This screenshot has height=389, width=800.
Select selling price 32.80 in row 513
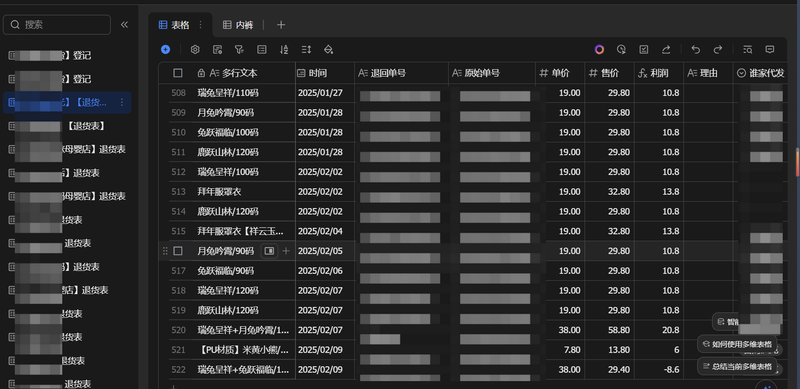coord(610,192)
